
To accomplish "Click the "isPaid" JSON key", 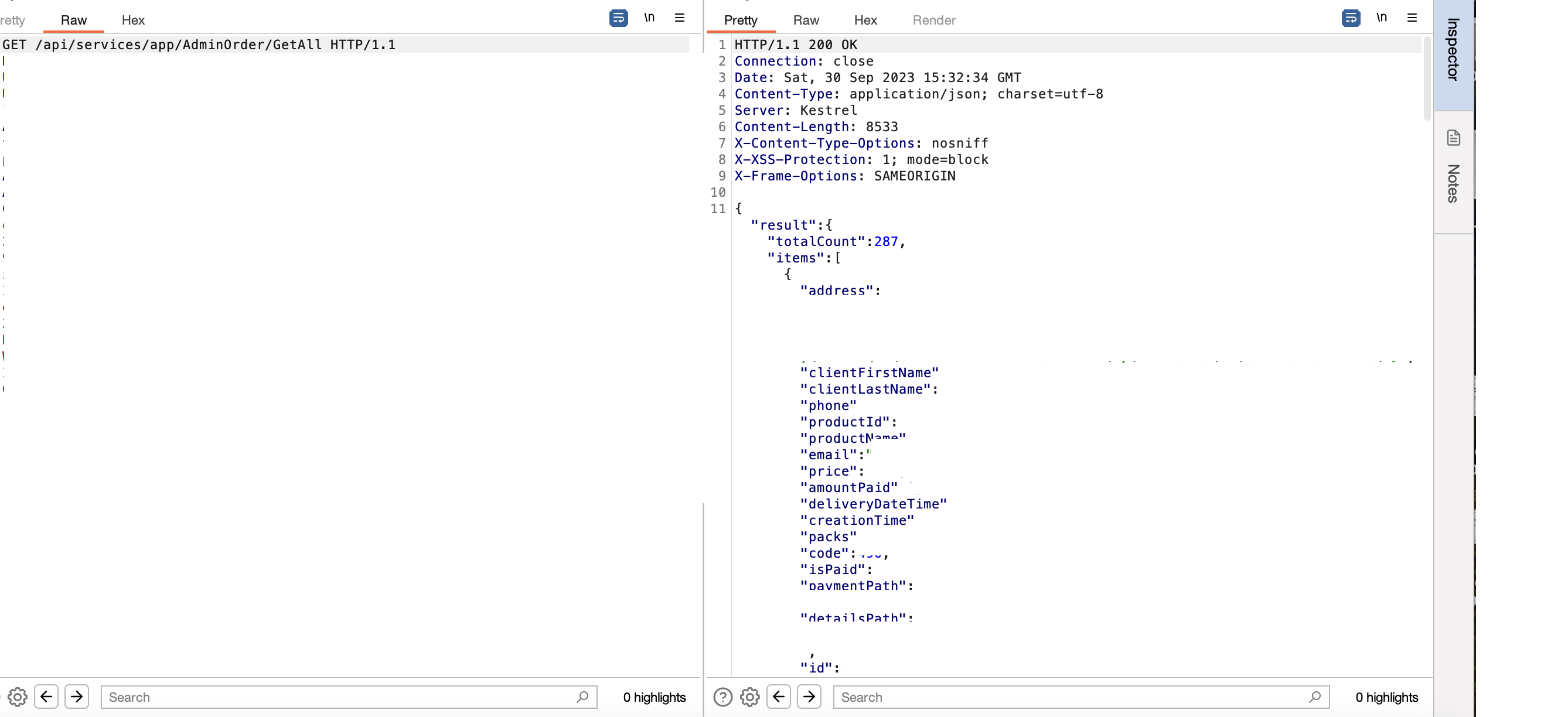I will pos(832,570).
